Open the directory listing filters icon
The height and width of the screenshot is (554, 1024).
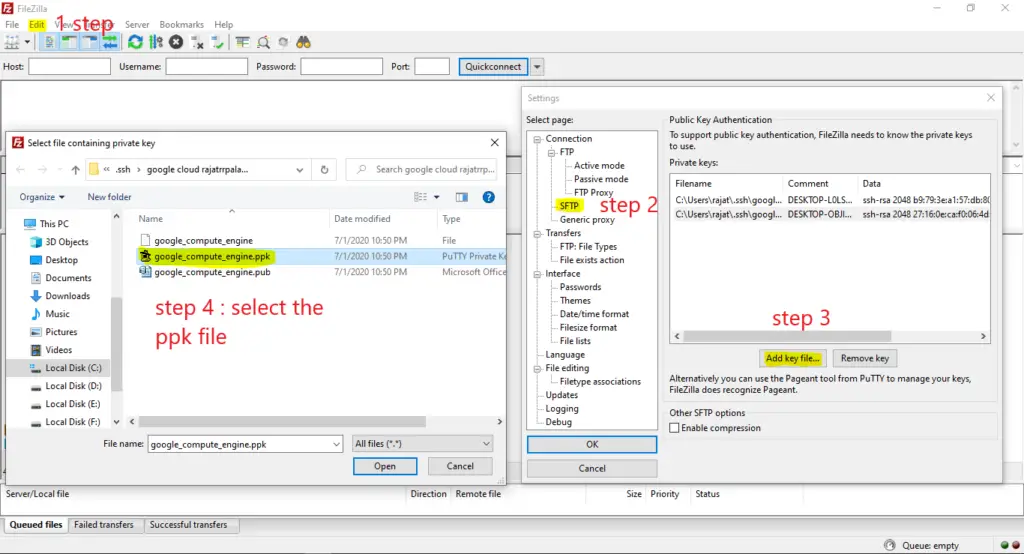point(242,42)
